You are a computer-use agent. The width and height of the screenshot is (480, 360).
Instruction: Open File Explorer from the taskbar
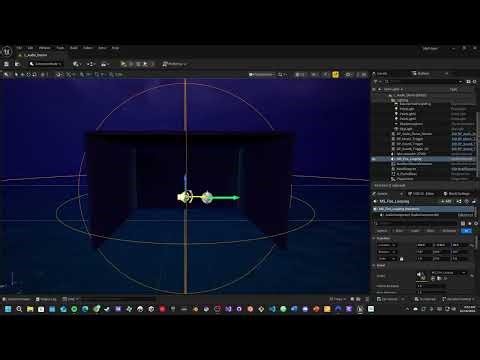(30, 309)
